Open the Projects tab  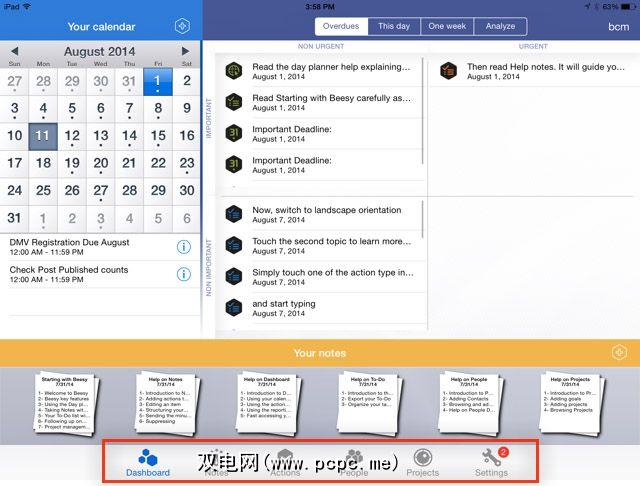[423, 462]
